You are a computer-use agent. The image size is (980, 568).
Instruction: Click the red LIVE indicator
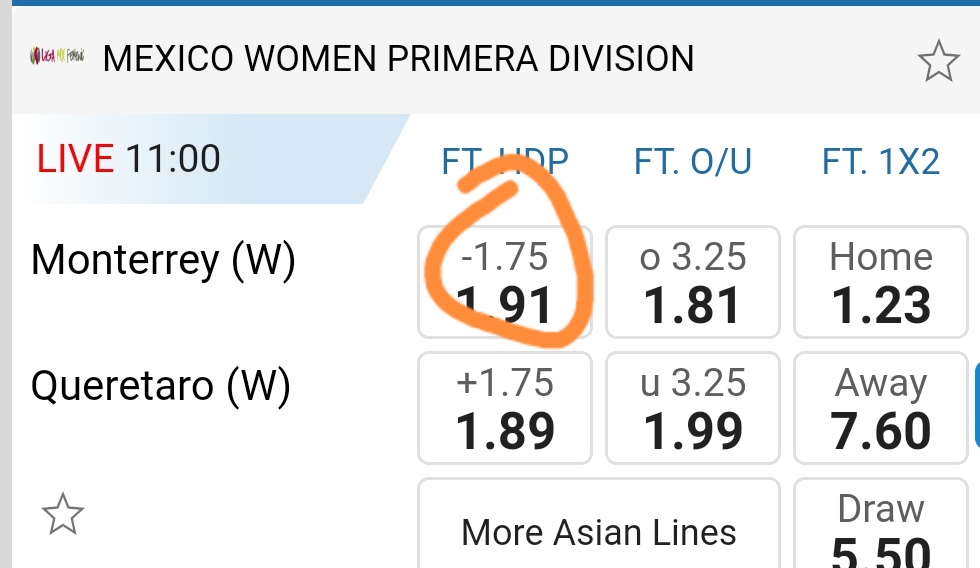[x=76, y=159]
